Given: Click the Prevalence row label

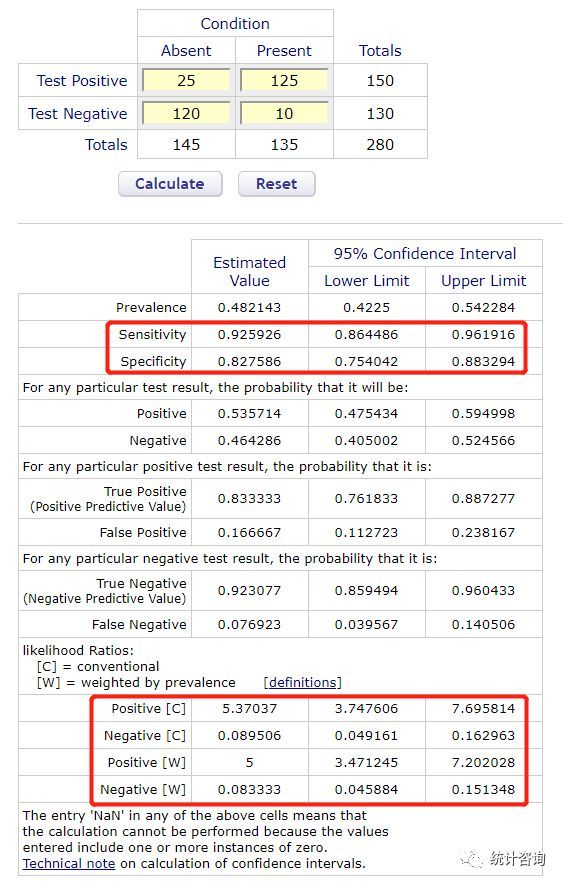Looking at the screenshot, I should [x=151, y=308].
